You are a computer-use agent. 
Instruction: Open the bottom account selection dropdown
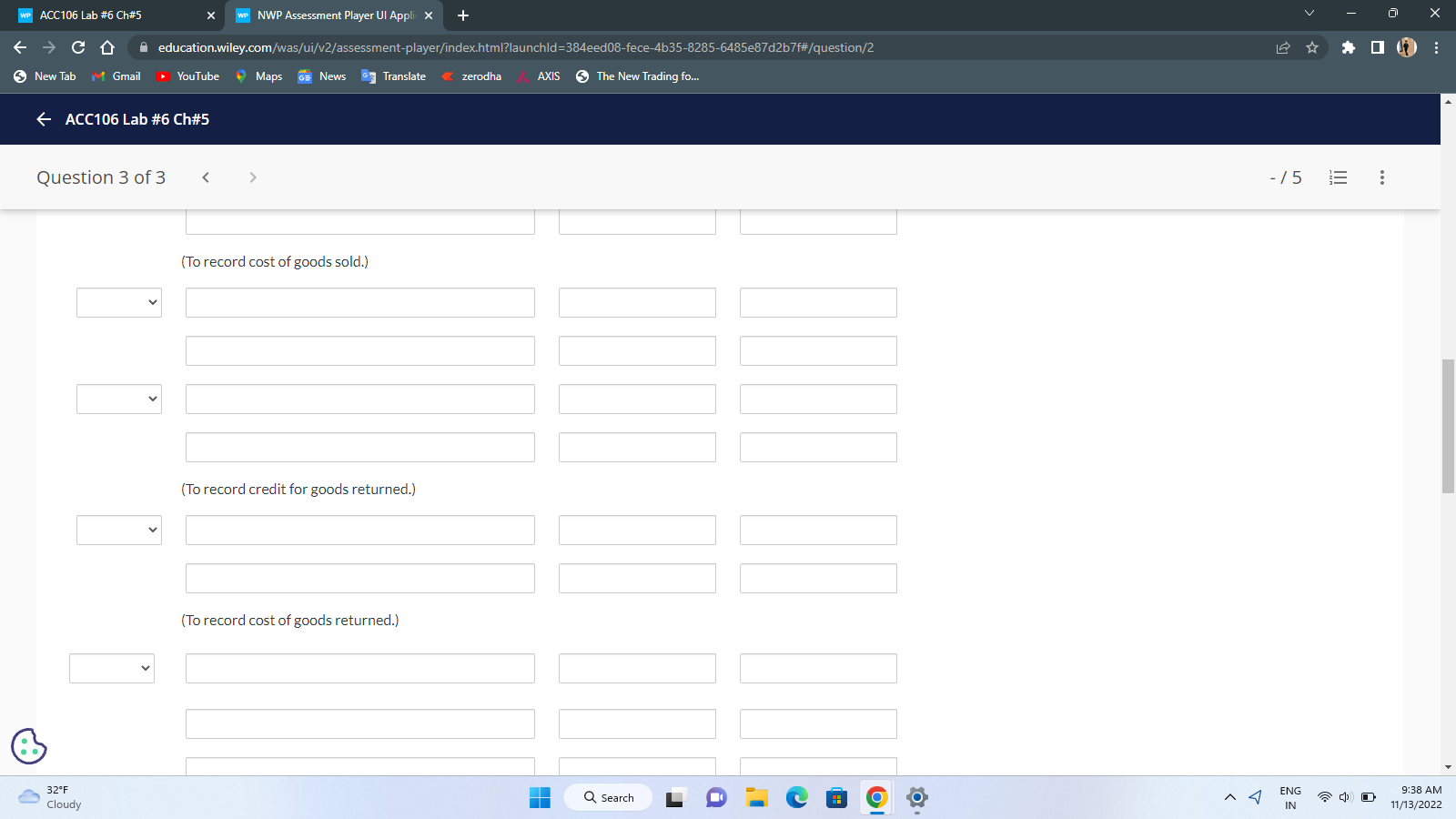pyautogui.click(x=111, y=668)
